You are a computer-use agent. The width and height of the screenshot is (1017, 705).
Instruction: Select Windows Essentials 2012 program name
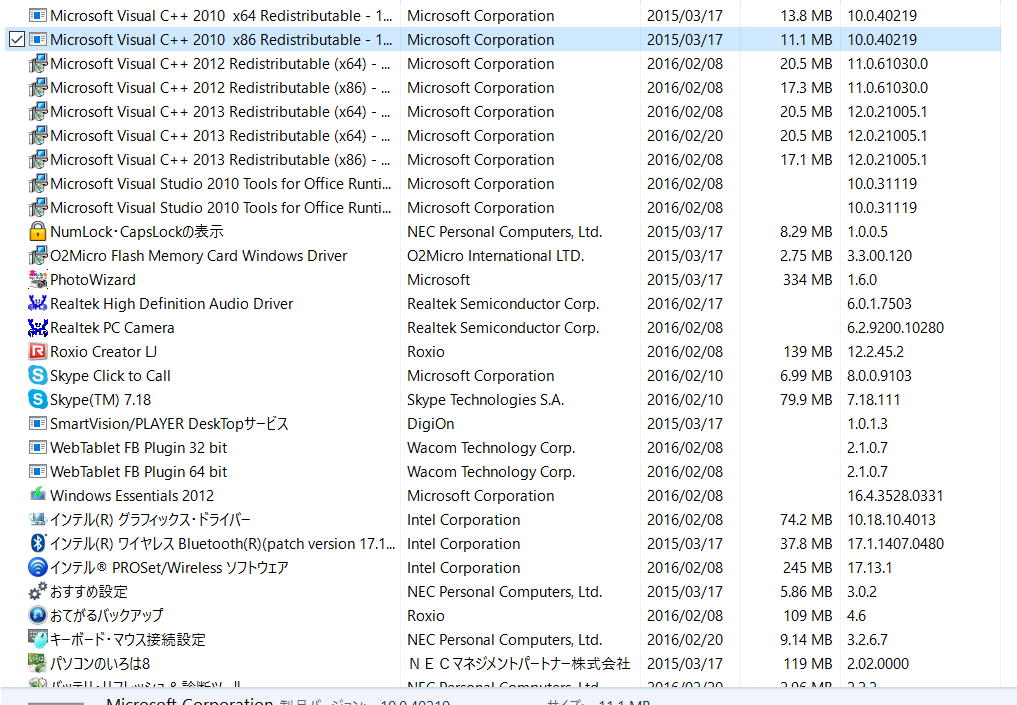(132, 496)
